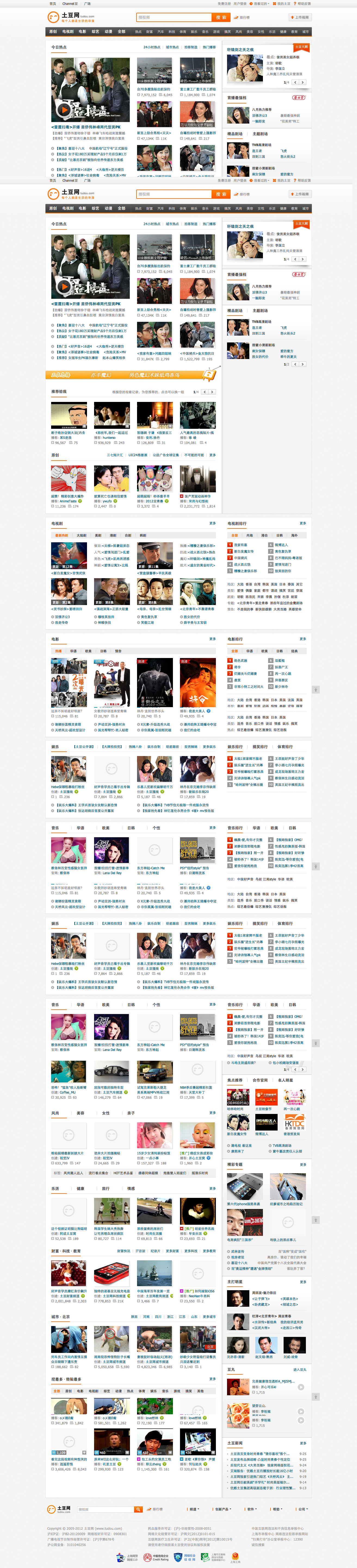Next page arrow beside the 1/2 counter
357x1568 pixels.
[303, 364]
